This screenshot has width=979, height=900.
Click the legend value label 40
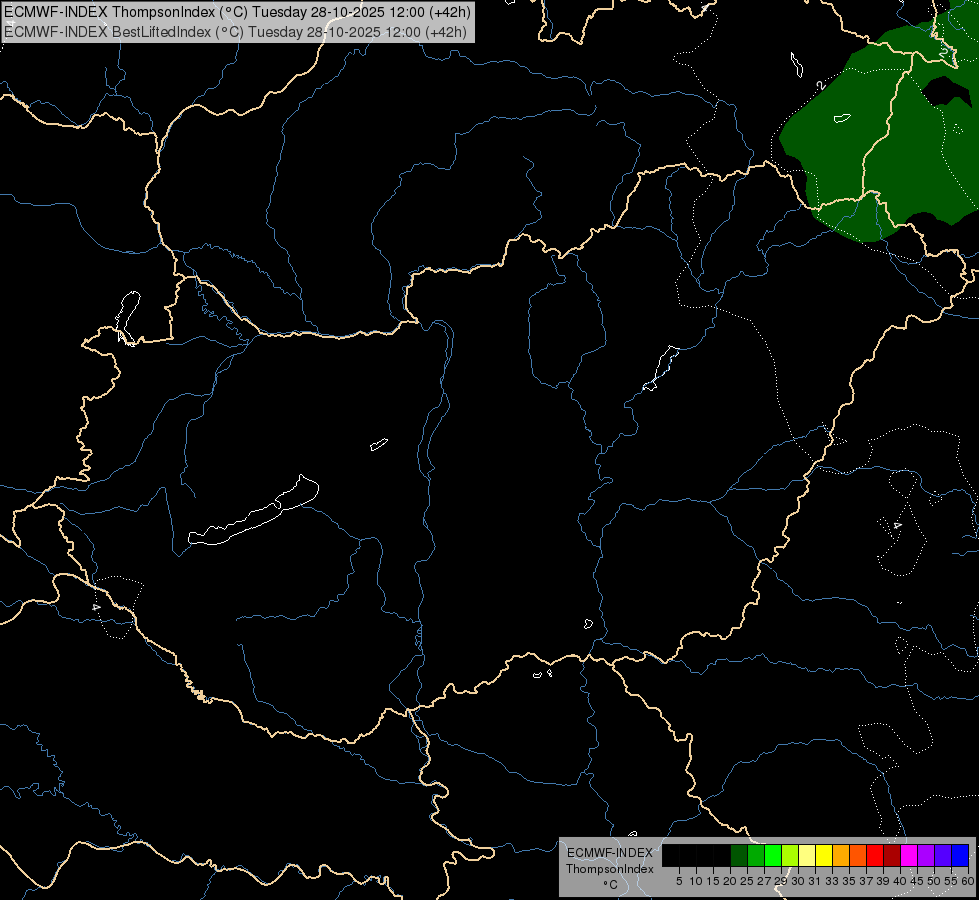point(900,881)
